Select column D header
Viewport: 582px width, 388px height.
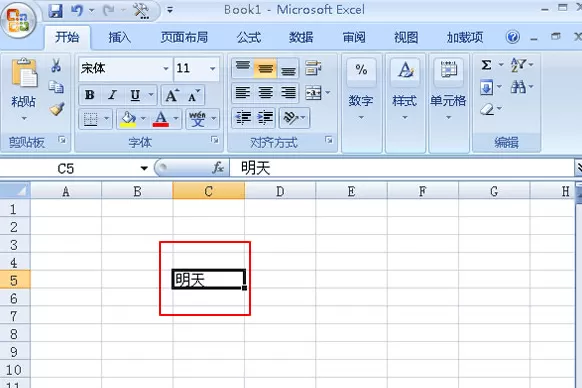[280, 191]
